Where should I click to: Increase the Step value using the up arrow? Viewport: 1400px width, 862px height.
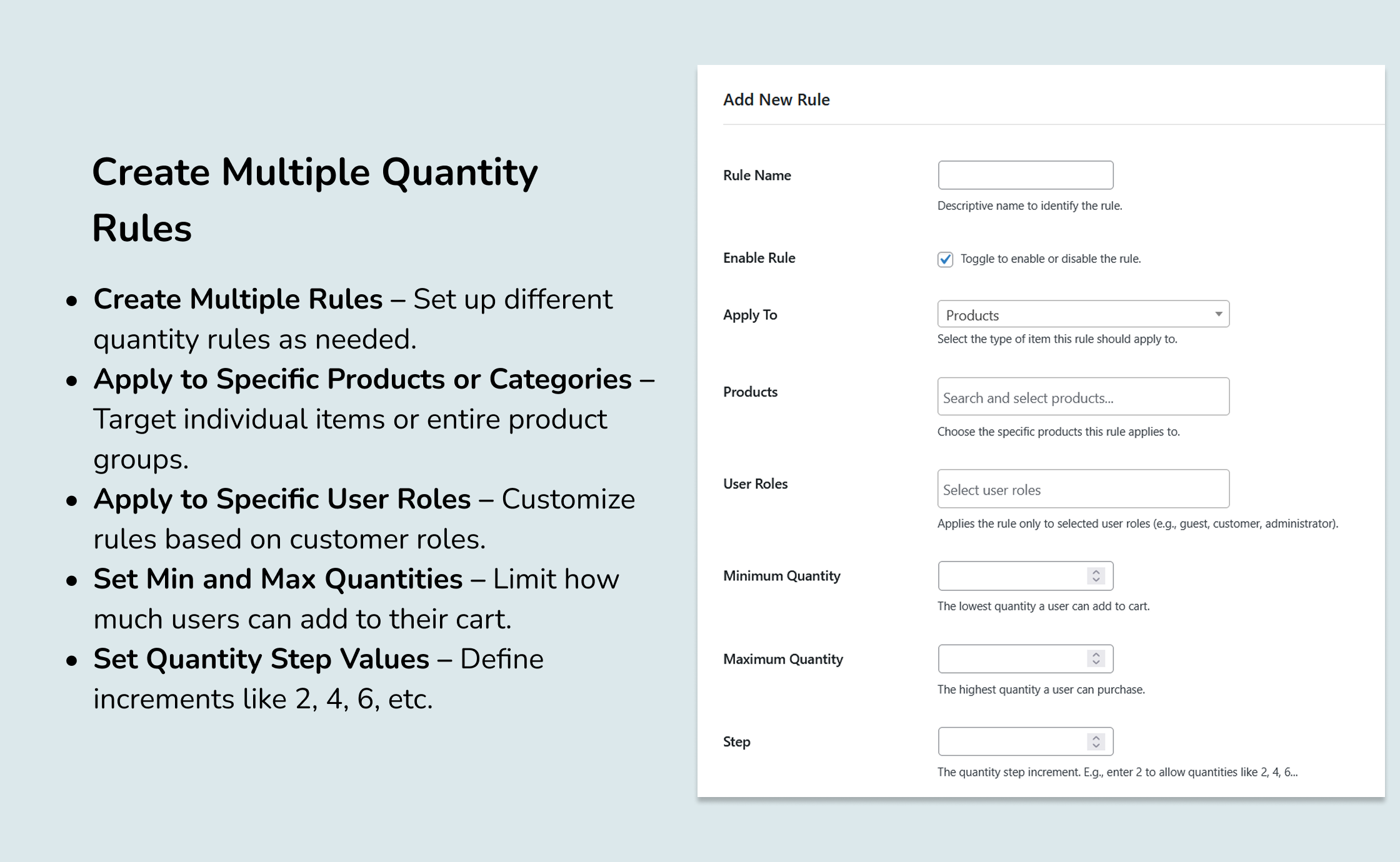coord(1096,738)
